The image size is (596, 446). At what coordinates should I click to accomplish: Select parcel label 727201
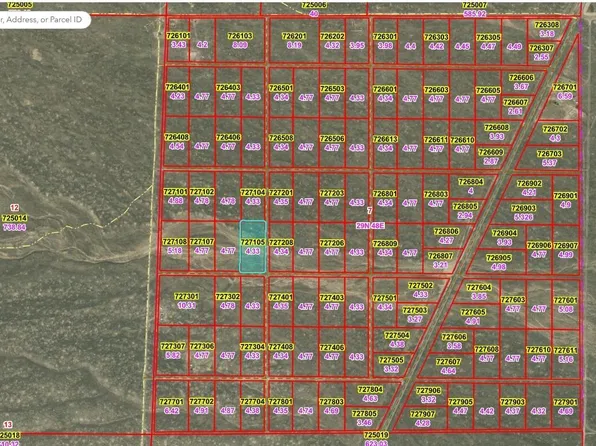coord(281,193)
